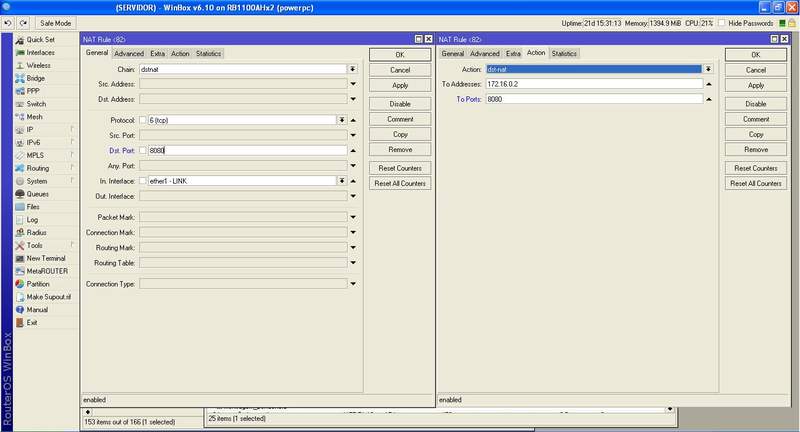
Task: Open MPLS menu in sidebar
Action: coord(35,155)
